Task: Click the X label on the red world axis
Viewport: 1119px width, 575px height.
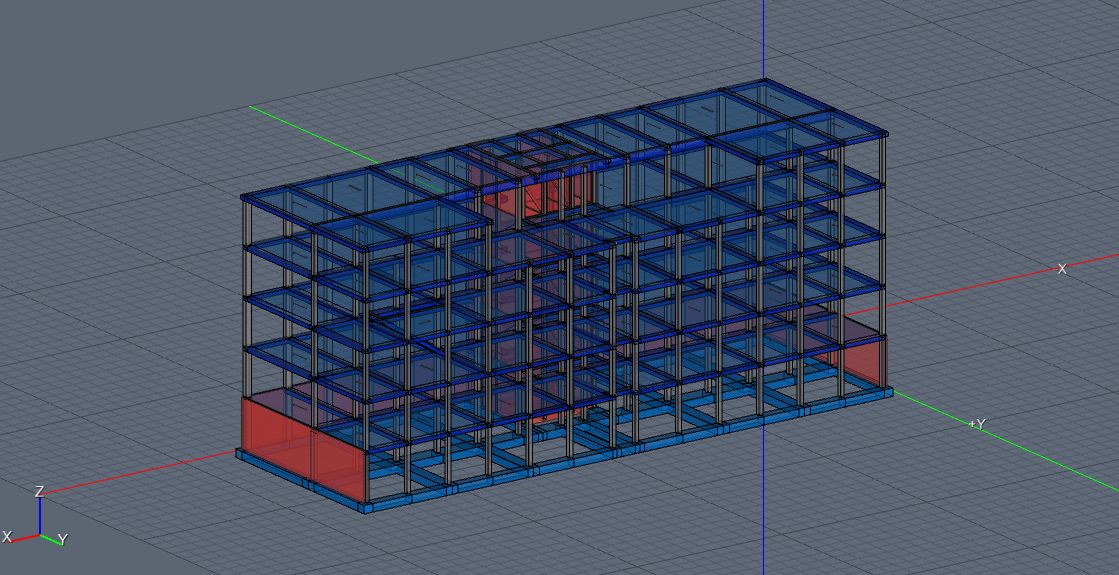Action: tap(1062, 269)
